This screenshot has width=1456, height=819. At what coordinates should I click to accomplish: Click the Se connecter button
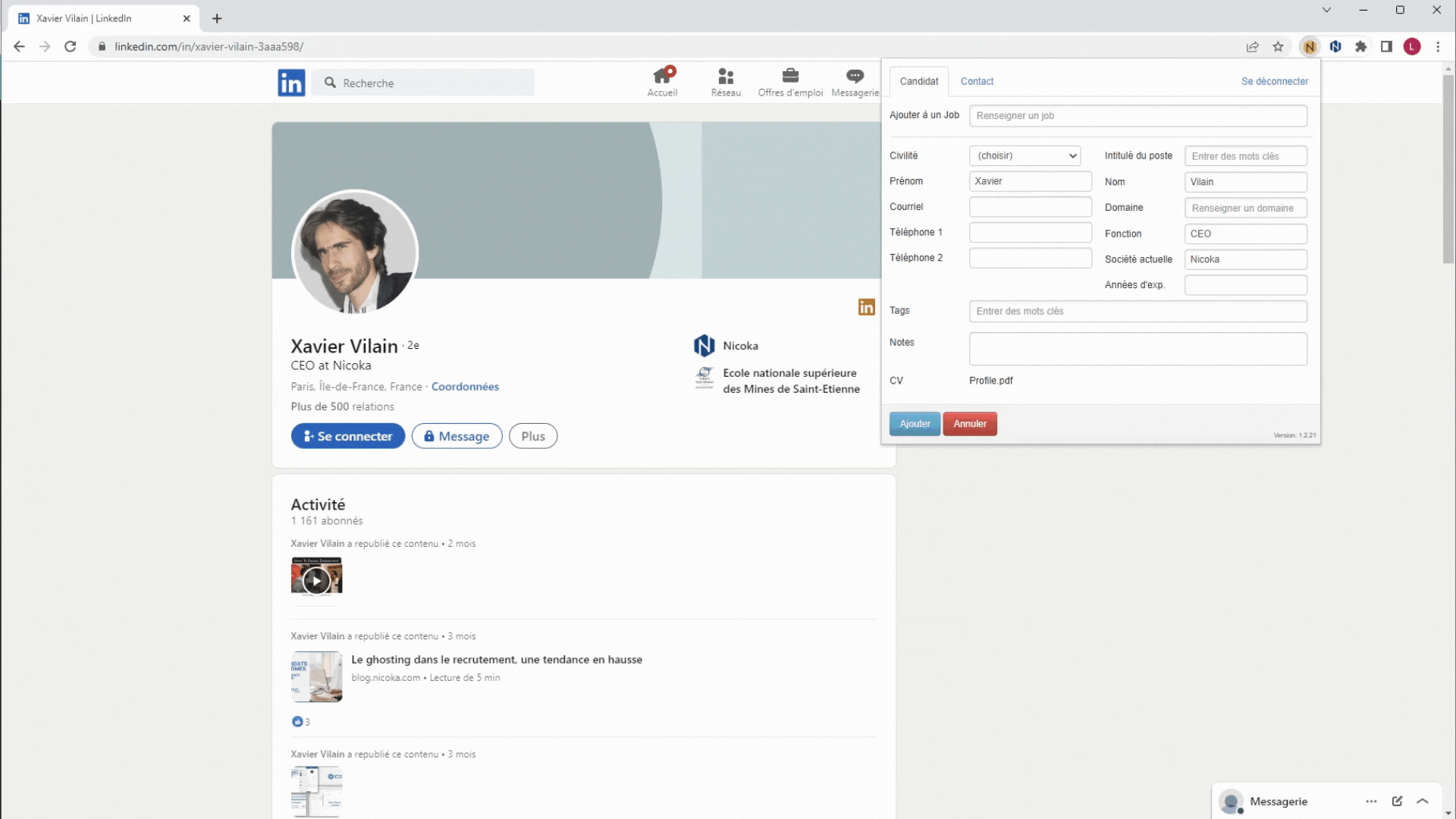click(x=348, y=436)
